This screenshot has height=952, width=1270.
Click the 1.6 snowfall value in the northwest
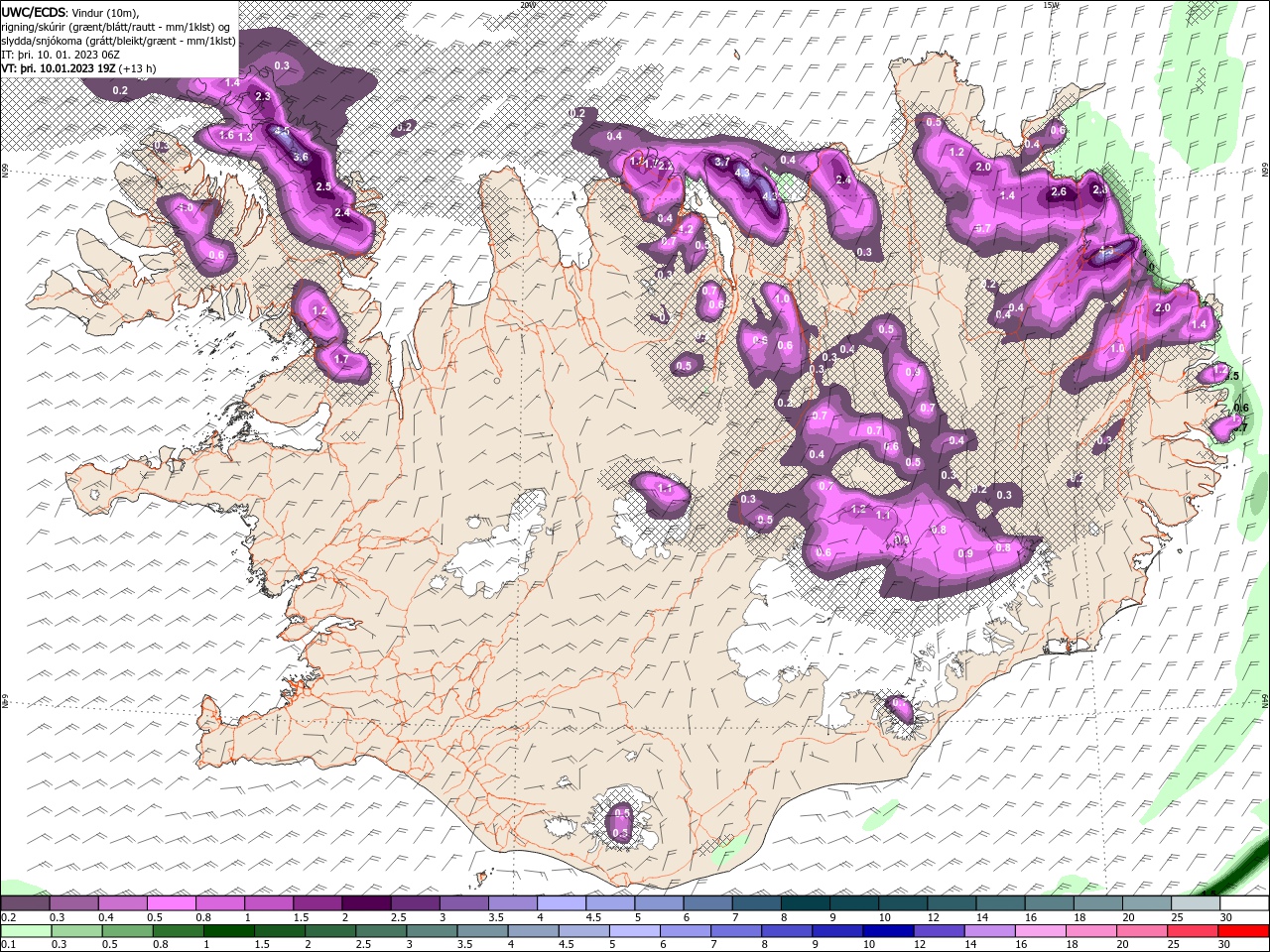click(226, 135)
